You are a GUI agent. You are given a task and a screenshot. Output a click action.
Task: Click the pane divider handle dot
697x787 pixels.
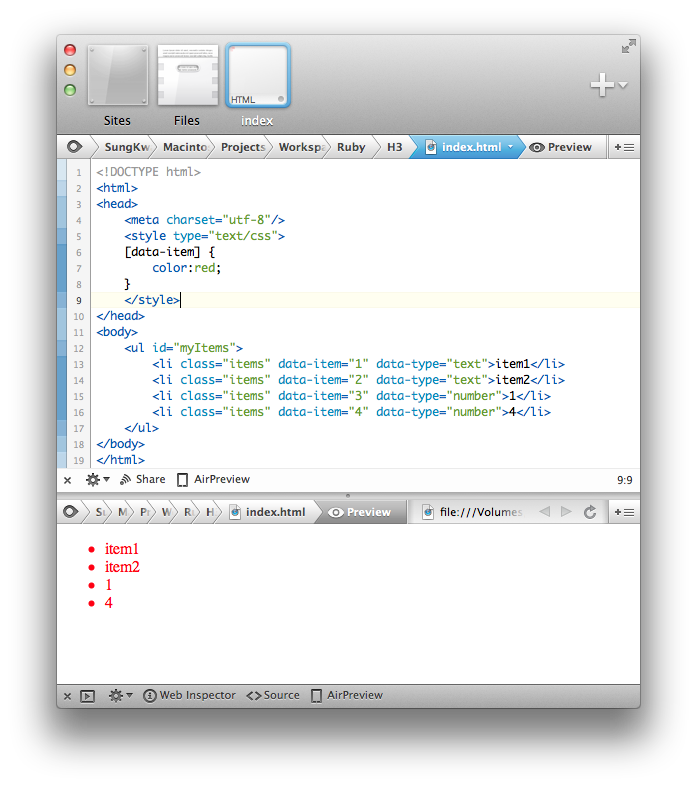coord(348,495)
